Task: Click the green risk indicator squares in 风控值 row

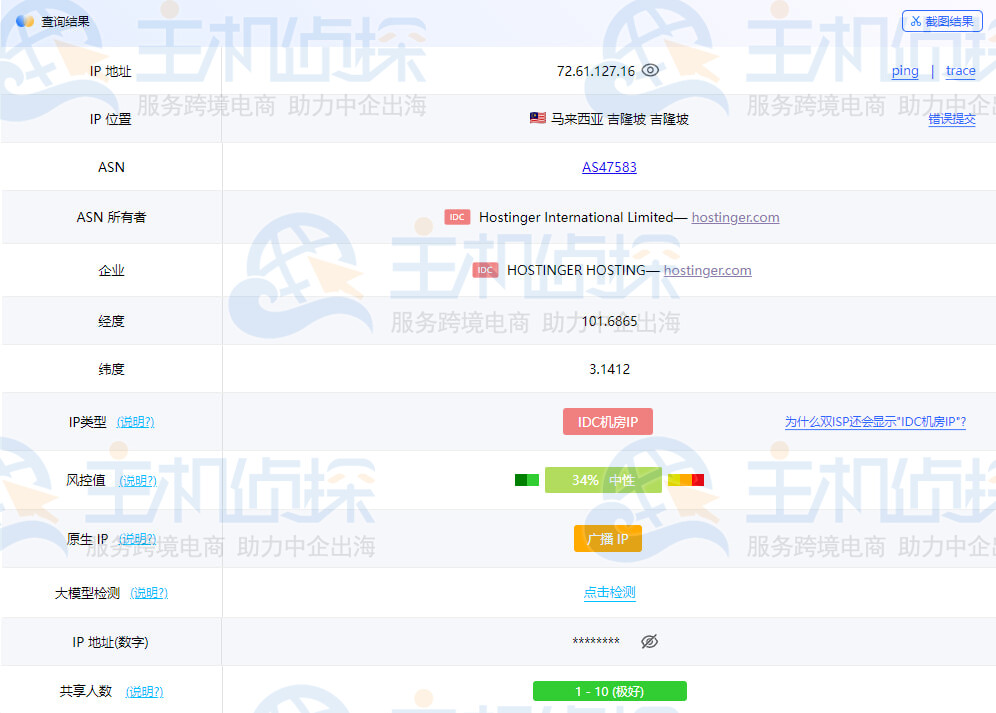Action: click(x=526, y=480)
